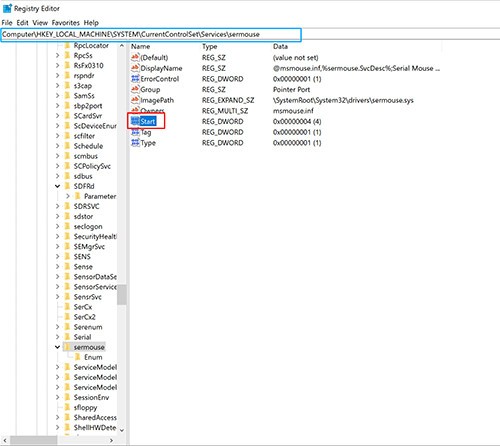Click the sfloppy folder icon

67,407
